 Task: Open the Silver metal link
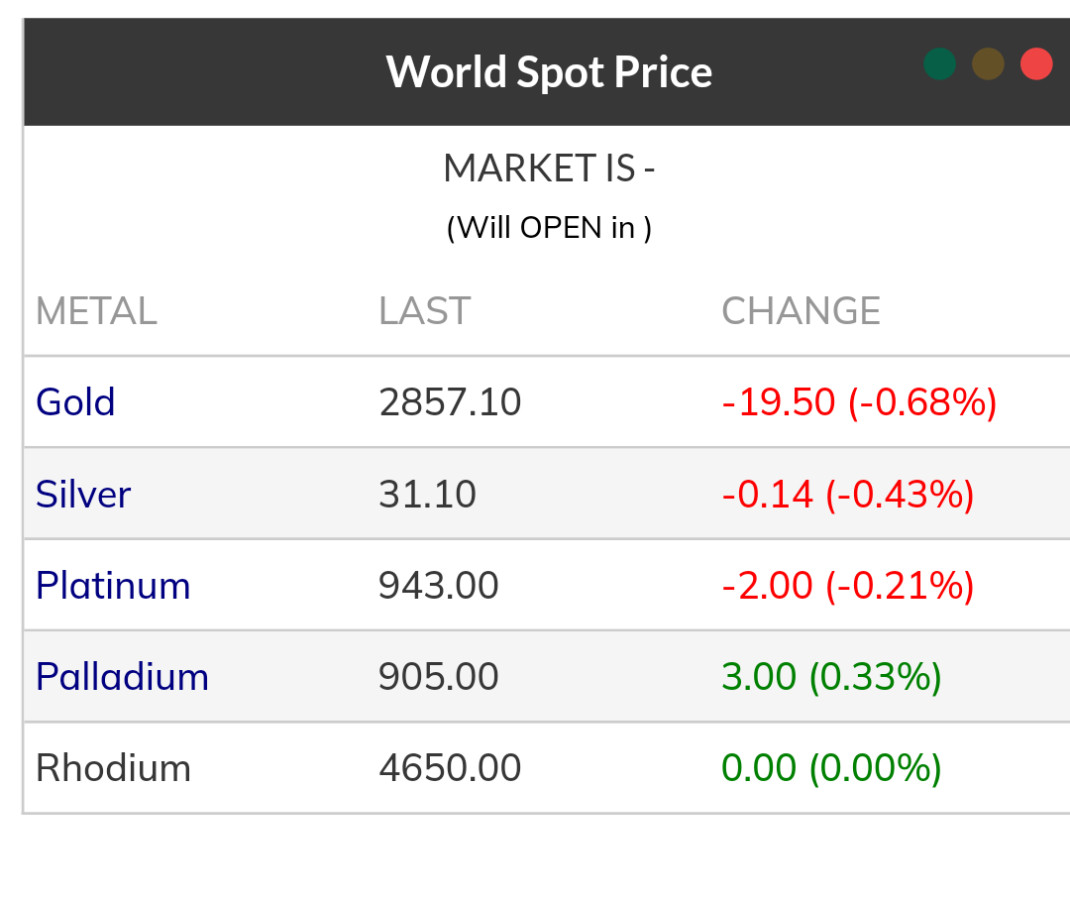click(x=83, y=494)
